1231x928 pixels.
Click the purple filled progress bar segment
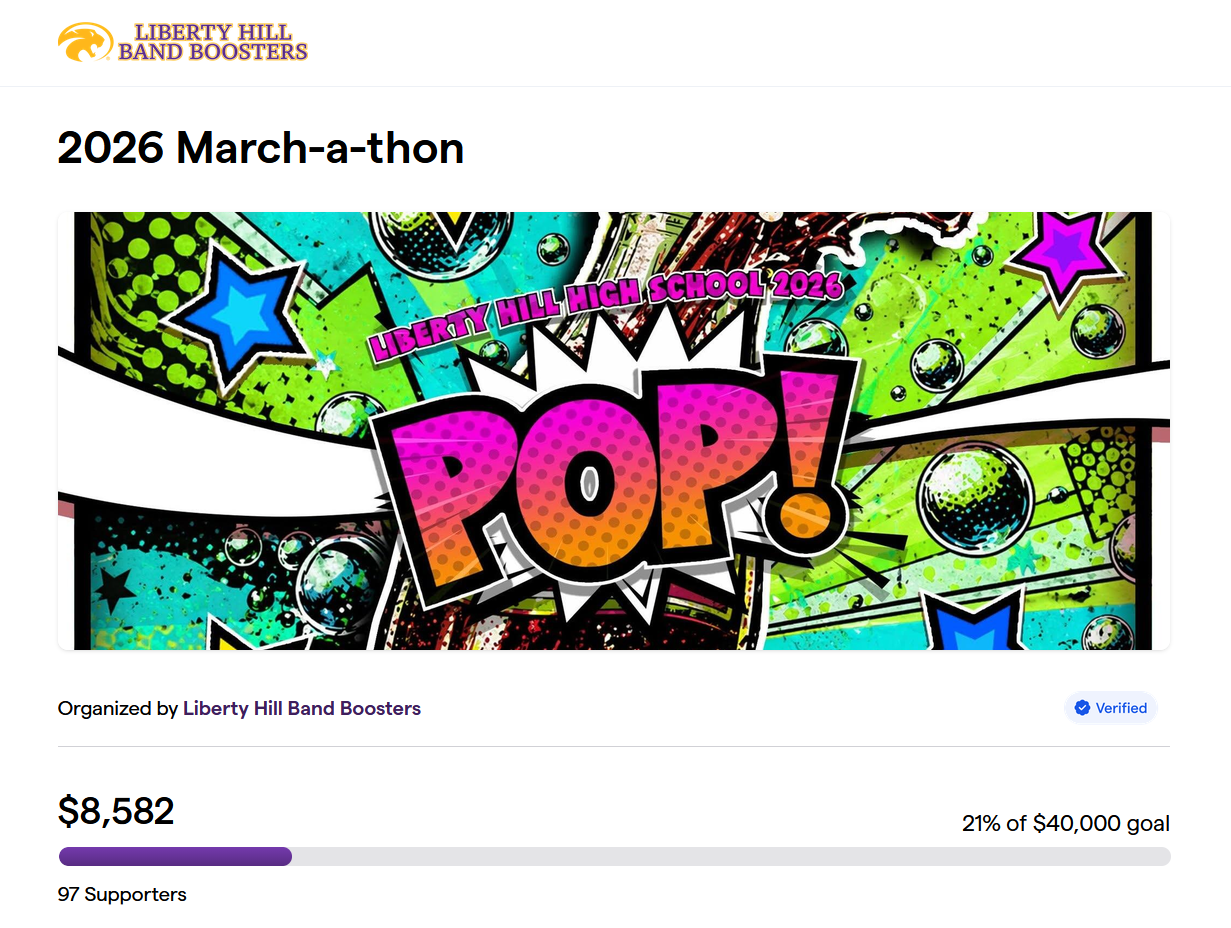(175, 857)
